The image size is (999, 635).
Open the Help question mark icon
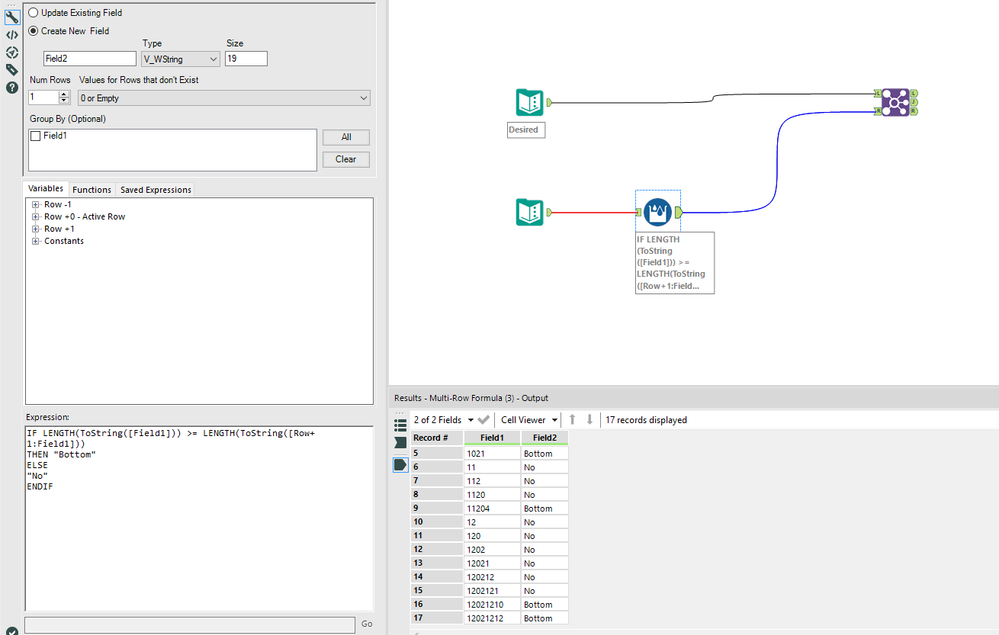pyautogui.click(x=12, y=87)
